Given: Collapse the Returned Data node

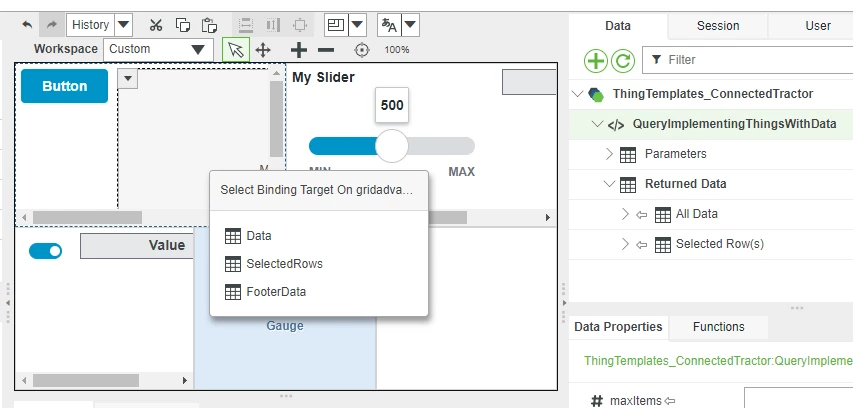Looking at the screenshot, I should point(609,184).
